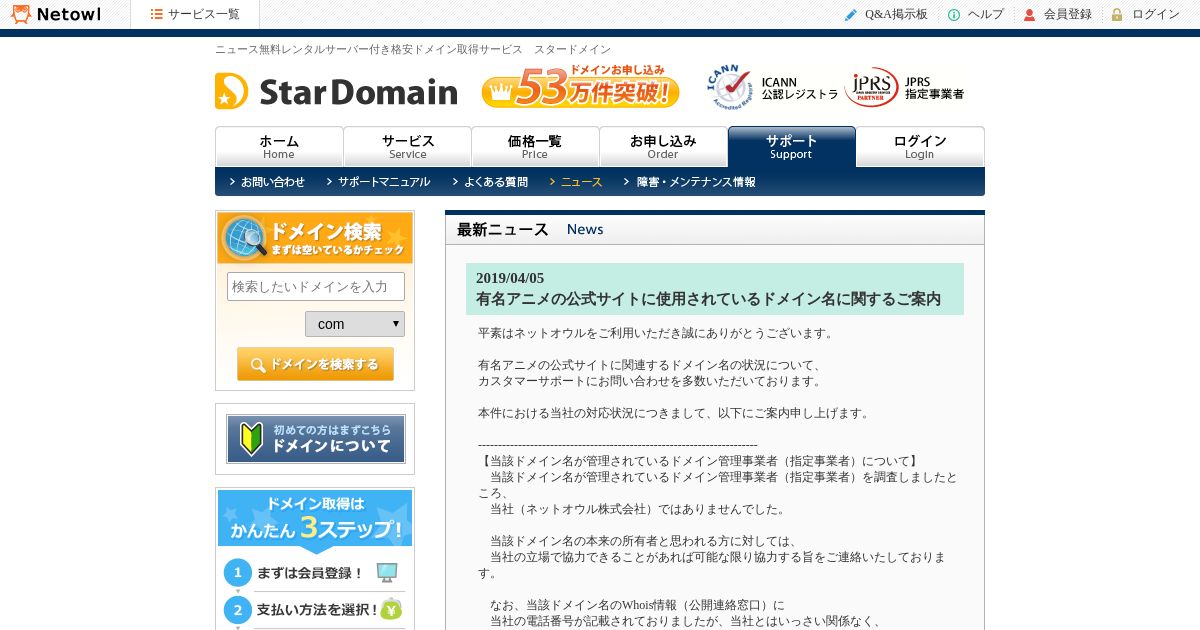The width and height of the screenshot is (1200, 630).
Task: Click the news headline 有名アニメの公式サイト
Action: (x=708, y=299)
